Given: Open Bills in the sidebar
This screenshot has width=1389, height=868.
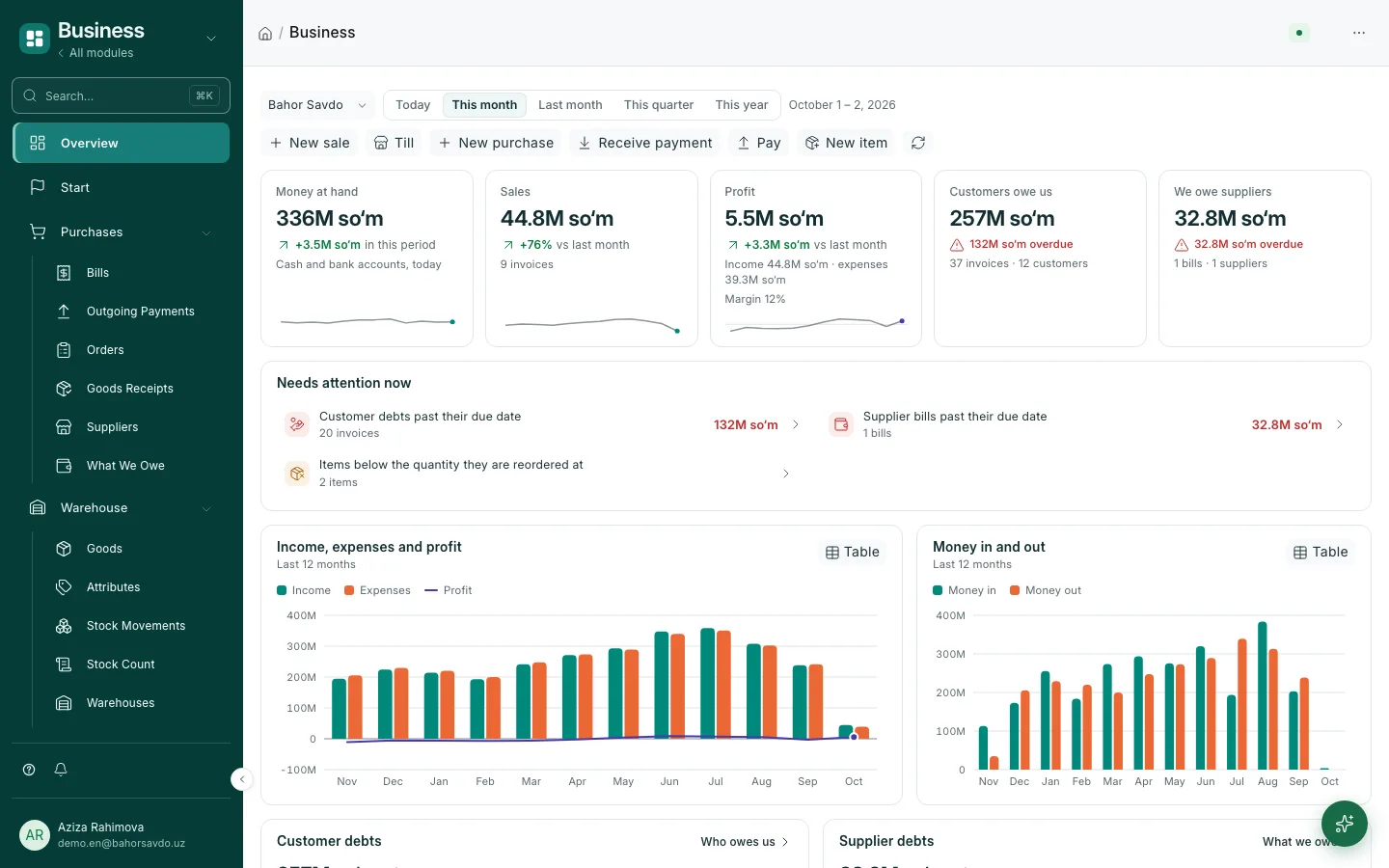Looking at the screenshot, I should 131,273.
